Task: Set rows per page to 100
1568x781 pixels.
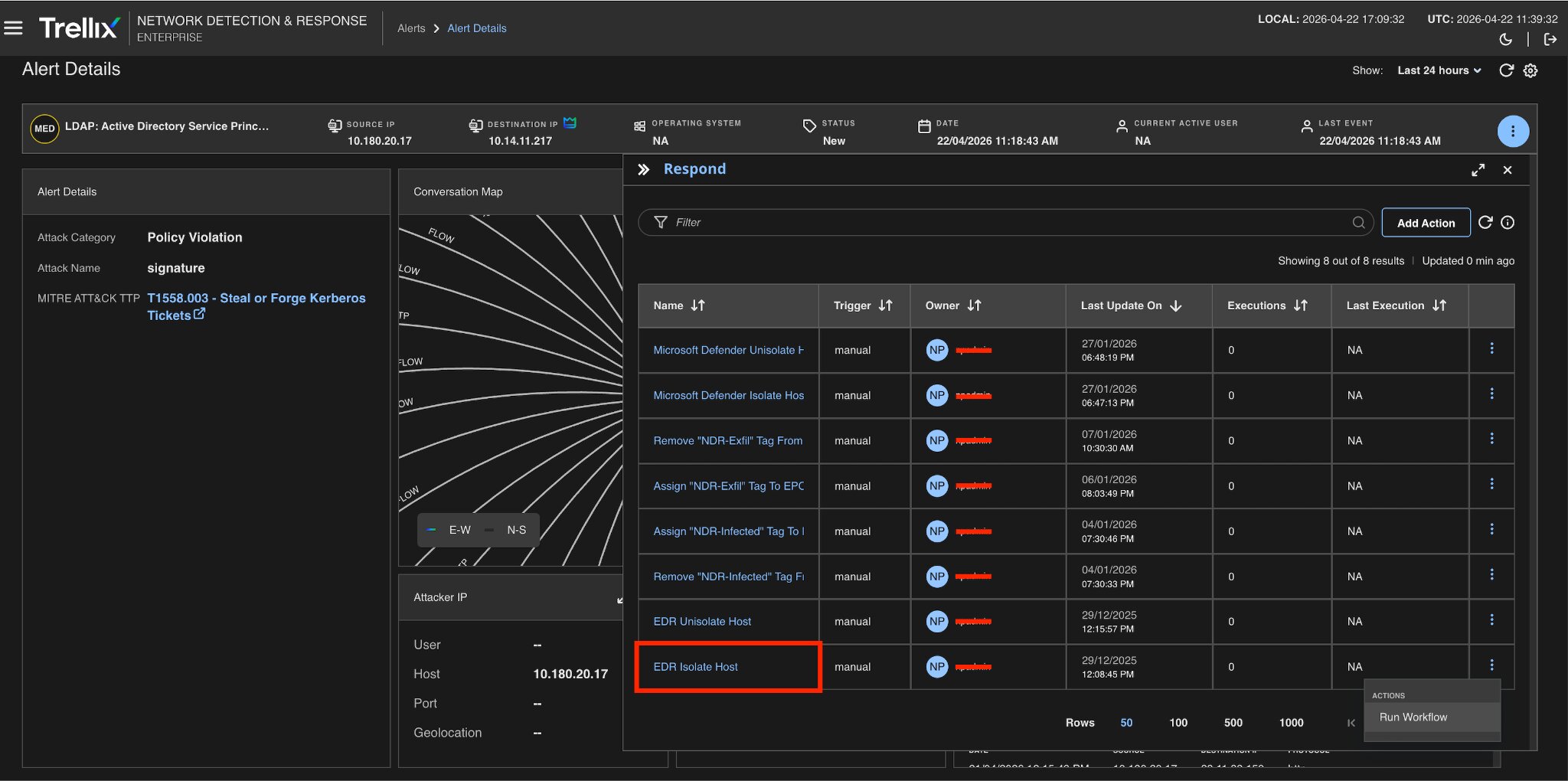Action: point(1178,723)
